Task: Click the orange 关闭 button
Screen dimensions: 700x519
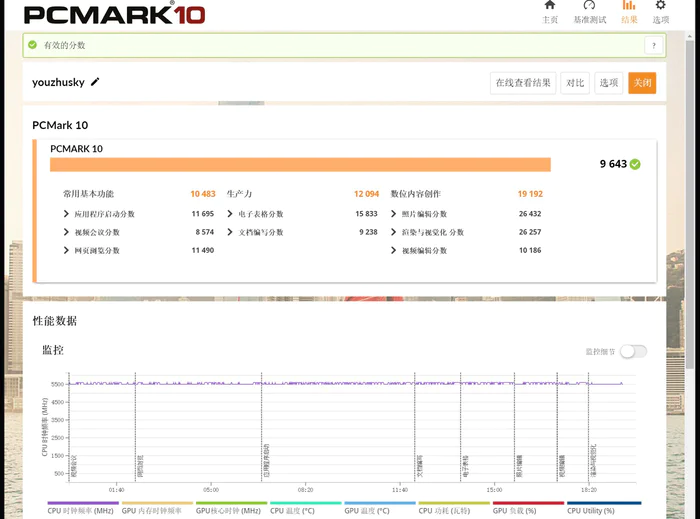Action: click(642, 83)
